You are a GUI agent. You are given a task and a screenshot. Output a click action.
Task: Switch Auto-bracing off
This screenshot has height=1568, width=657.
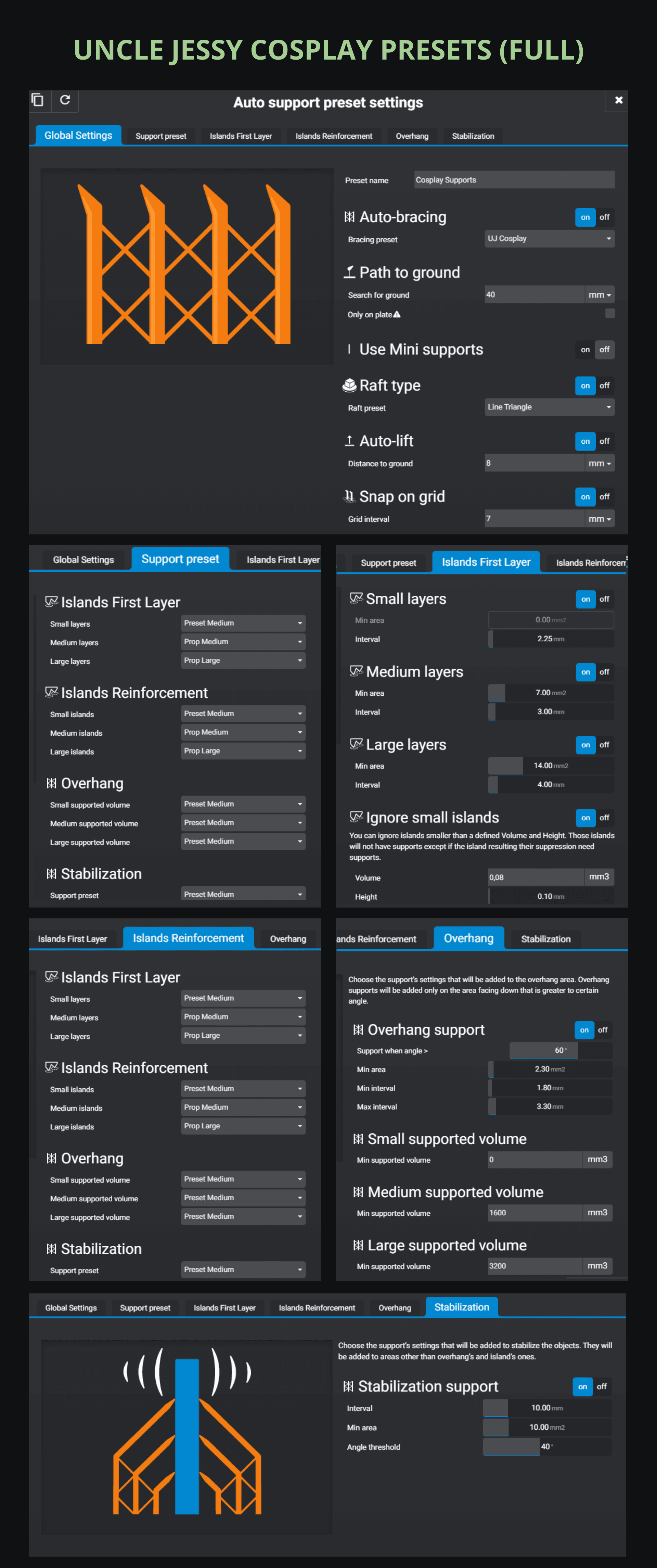pyautogui.click(x=604, y=217)
